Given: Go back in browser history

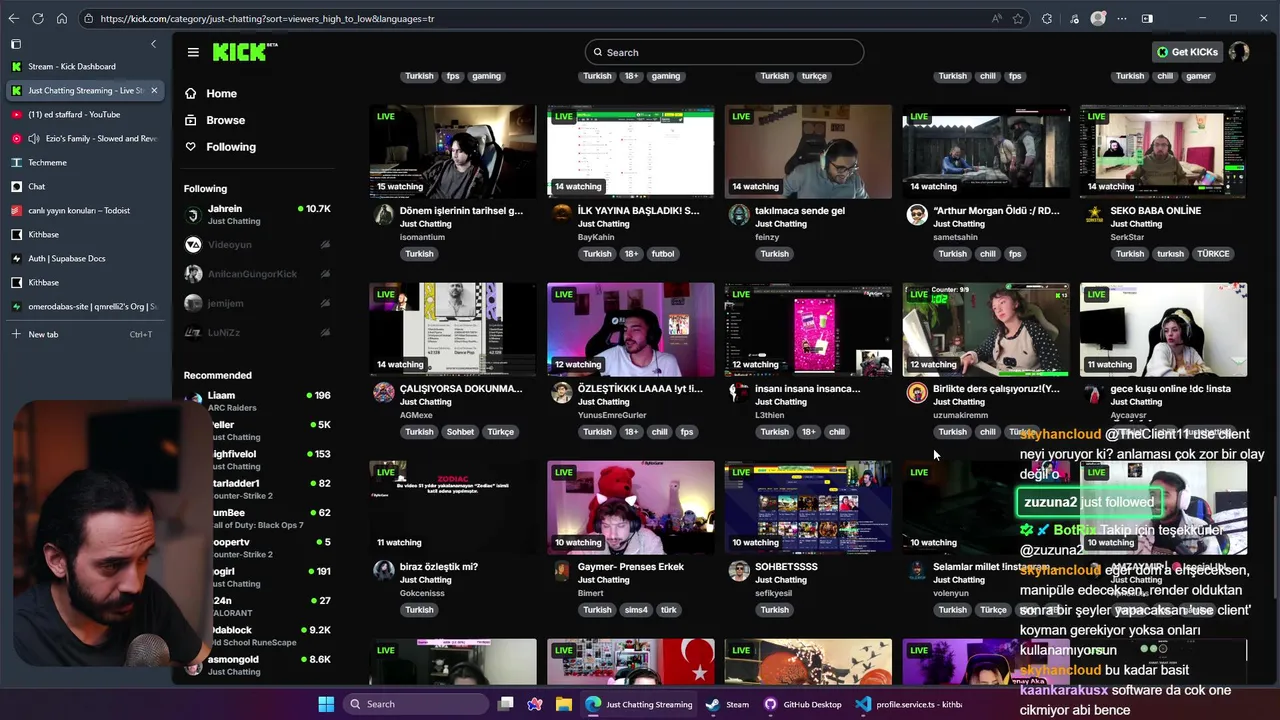Looking at the screenshot, I should coord(14,18).
